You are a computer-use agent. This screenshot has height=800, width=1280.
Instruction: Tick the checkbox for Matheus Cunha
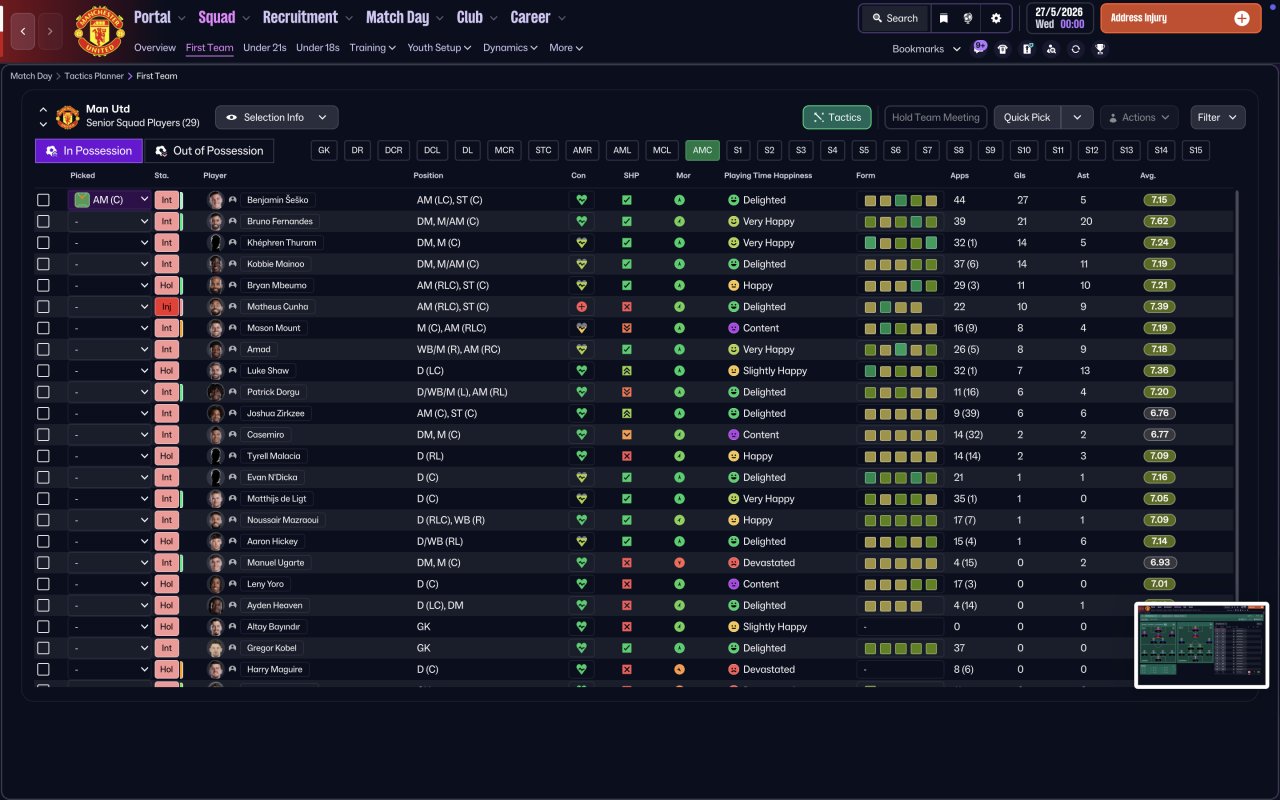coord(43,307)
